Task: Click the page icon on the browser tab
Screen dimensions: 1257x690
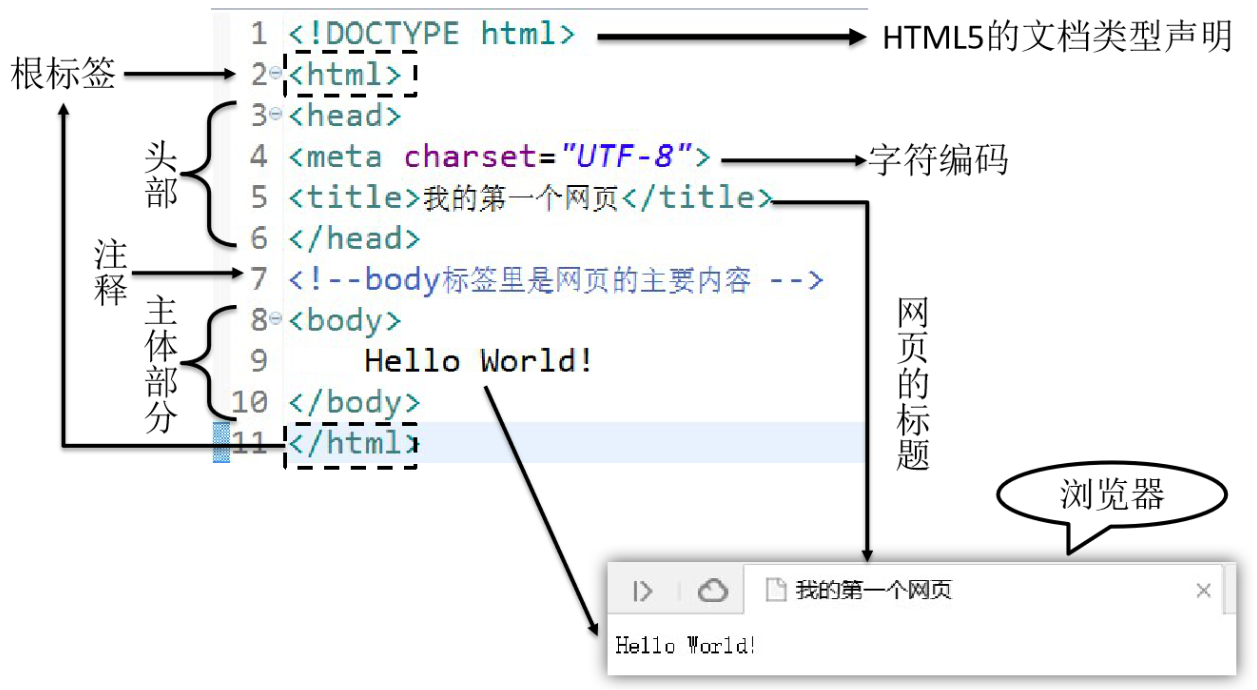Action: [x=775, y=591]
